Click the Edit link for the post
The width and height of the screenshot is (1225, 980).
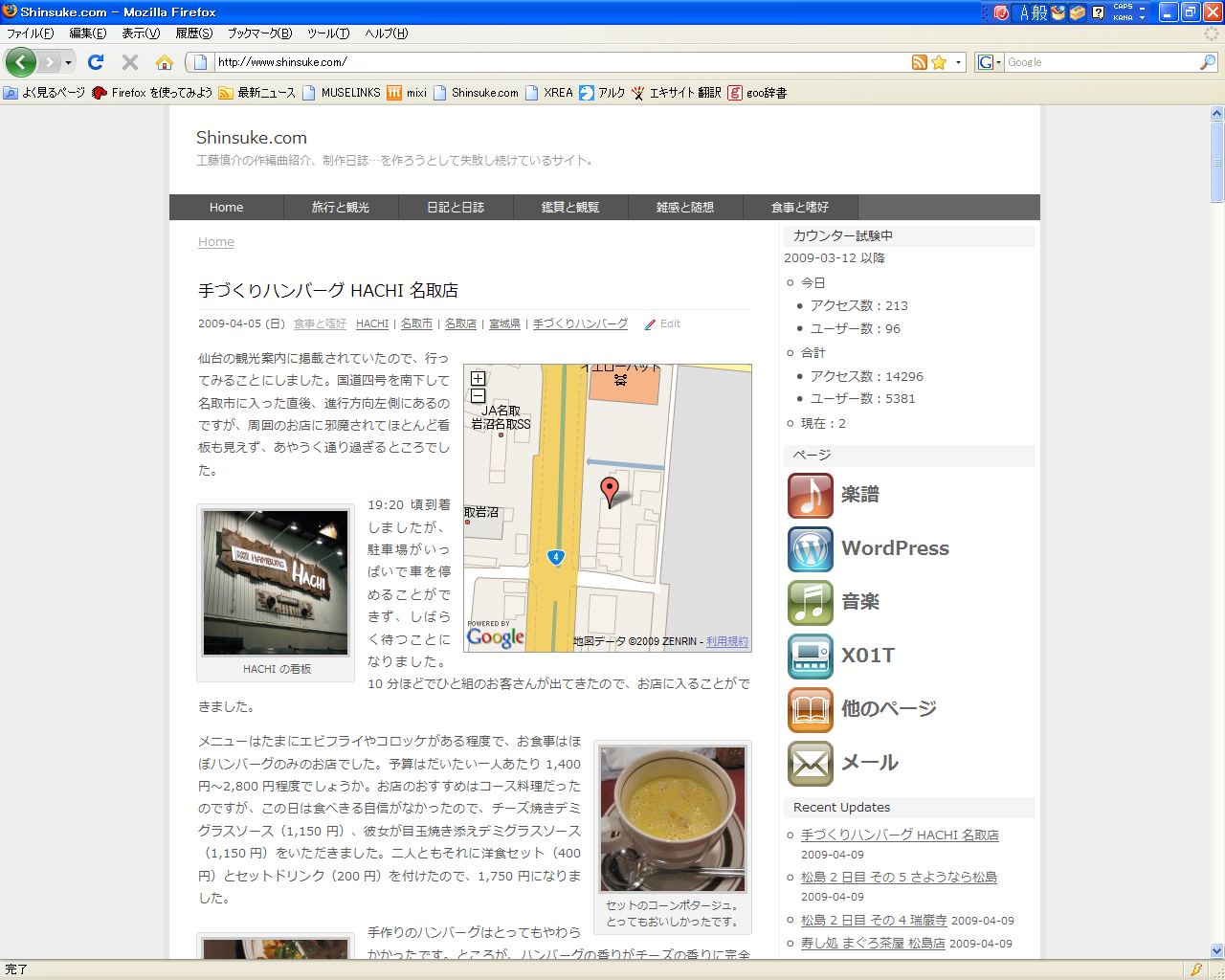[x=670, y=324]
